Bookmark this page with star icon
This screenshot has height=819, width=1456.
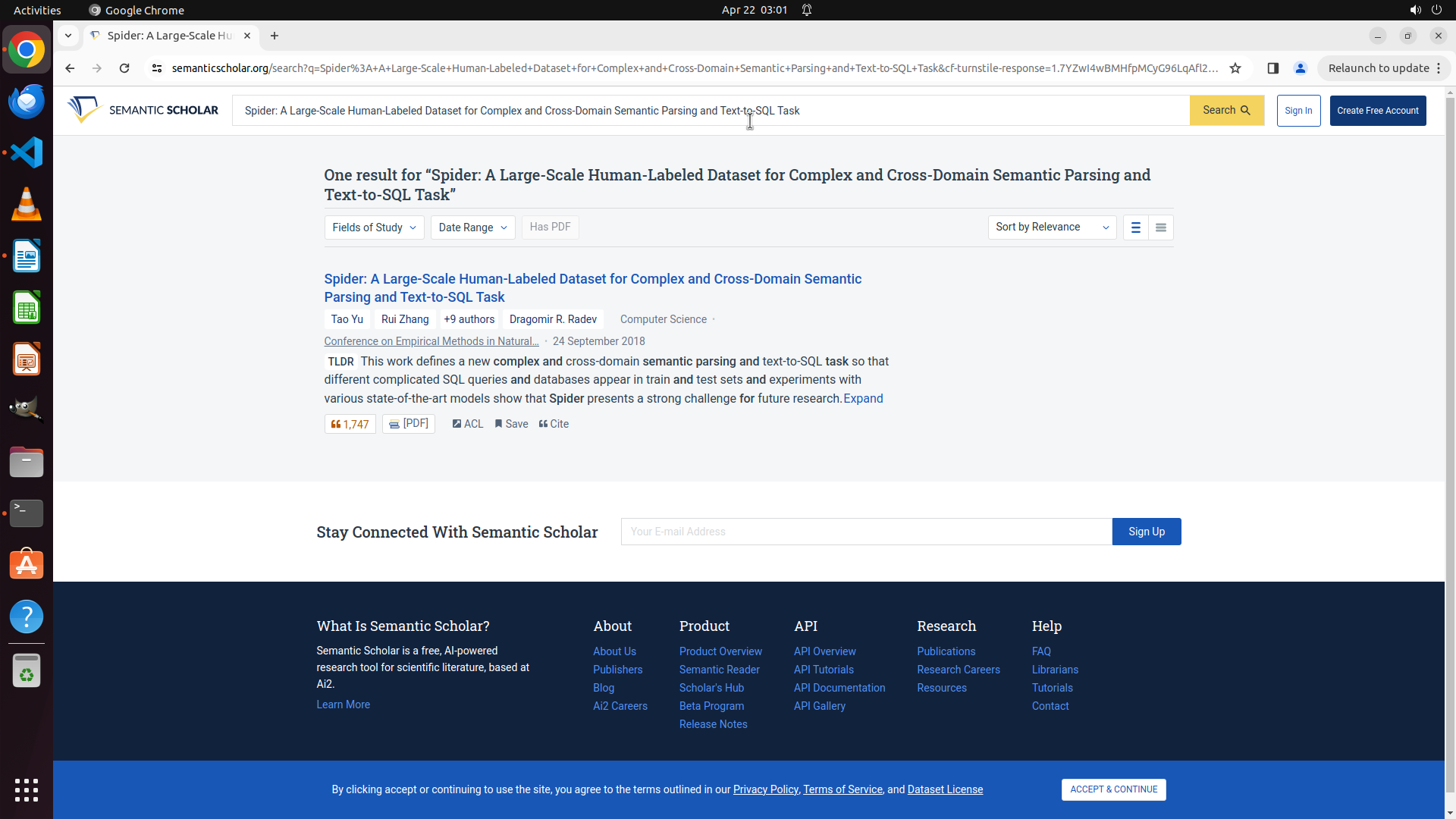(x=1235, y=68)
